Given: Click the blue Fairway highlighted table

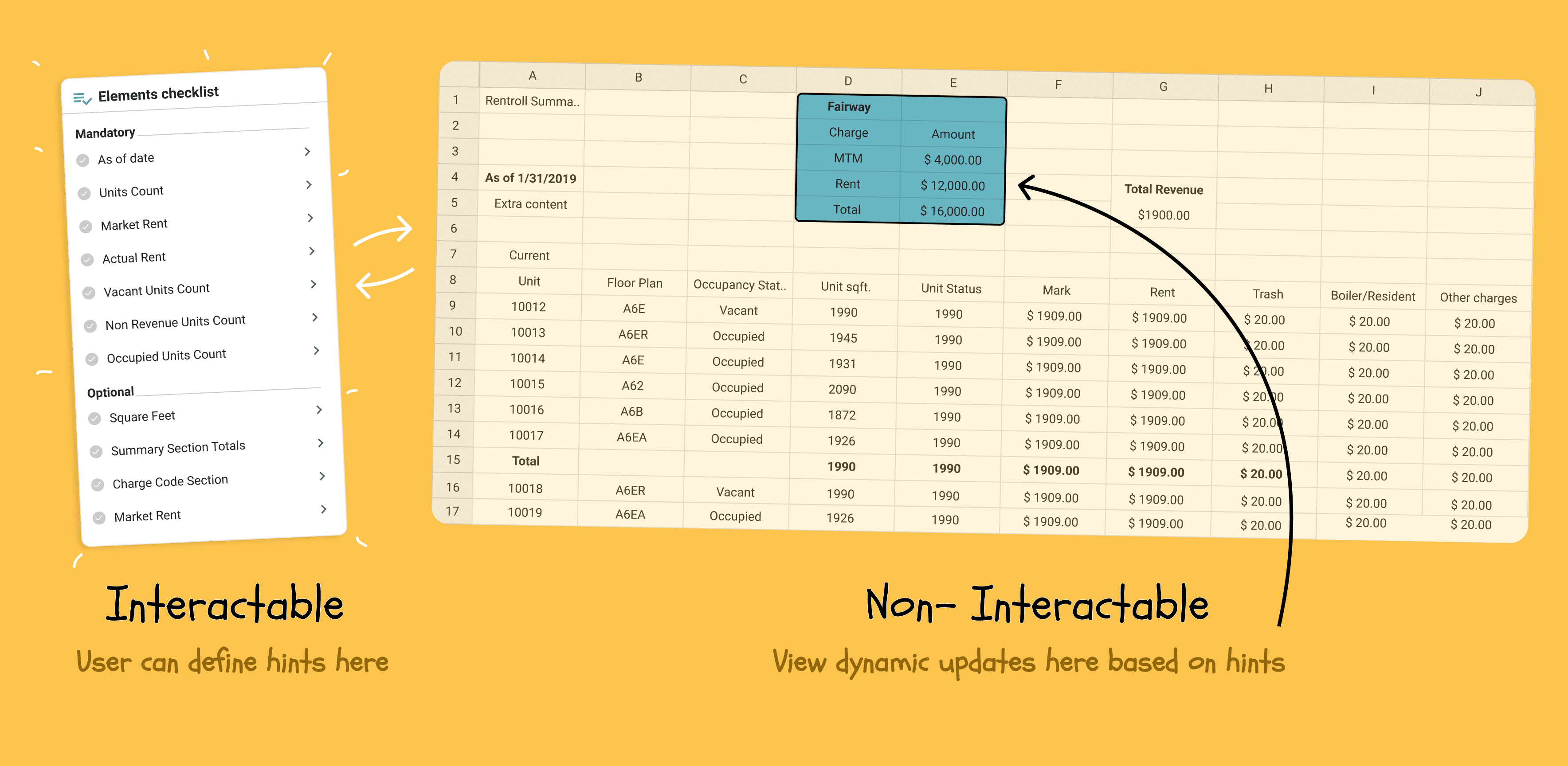Looking at the screenshot, I should [900, 159].
